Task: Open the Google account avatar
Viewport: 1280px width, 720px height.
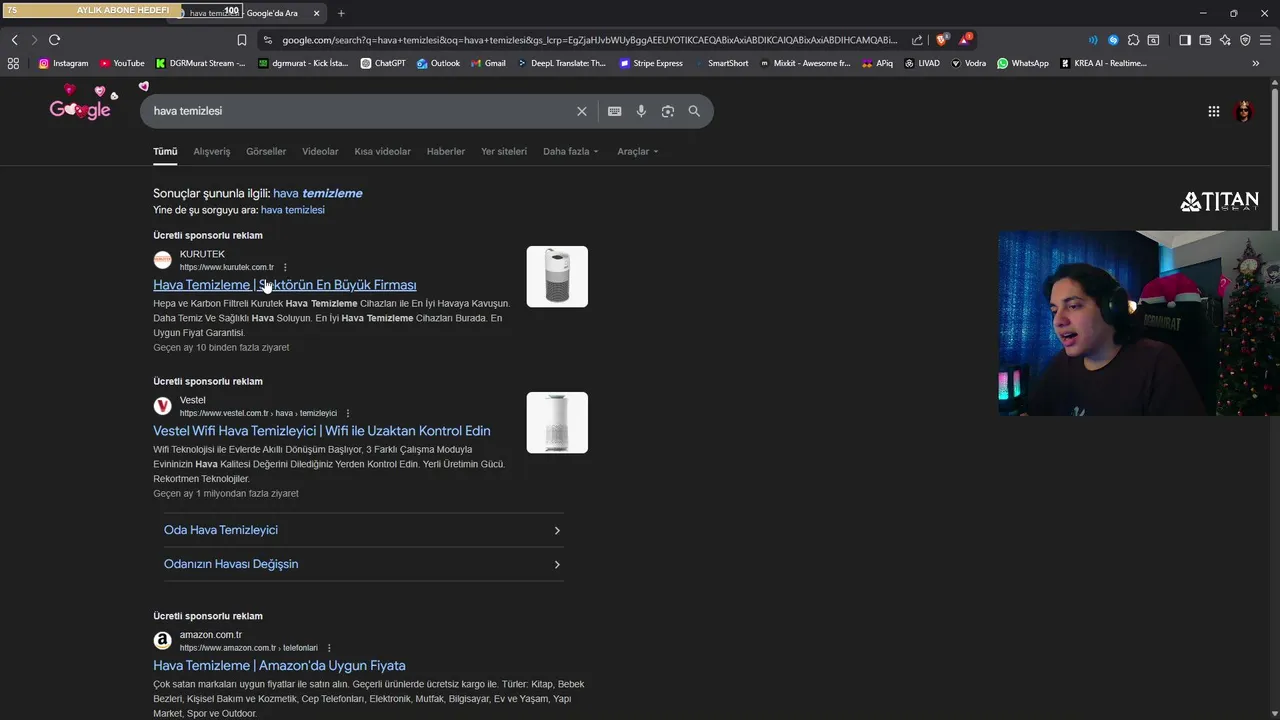Action: (x=1244, y=111)
